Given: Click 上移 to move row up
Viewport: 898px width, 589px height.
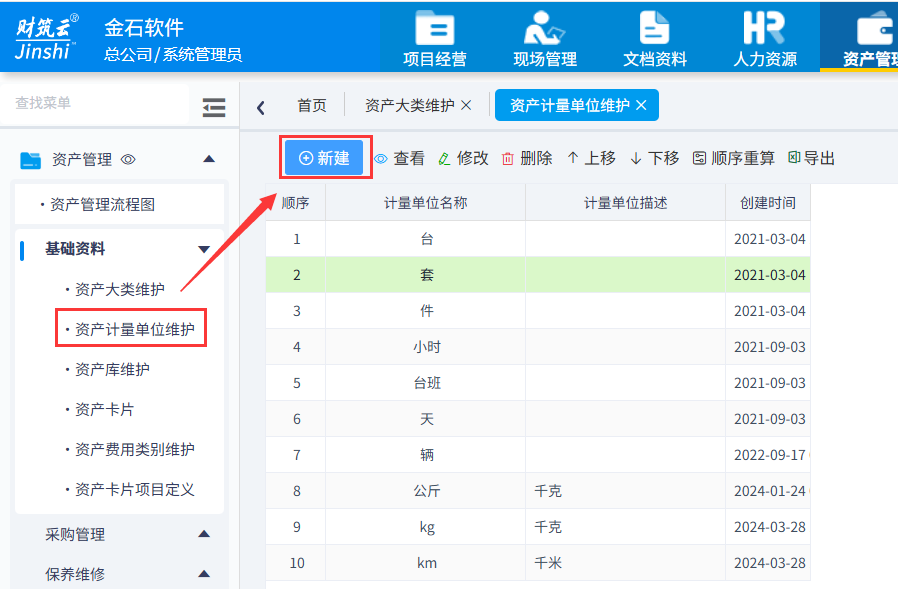Looking at the screenshot, I should [x=591, y=158].
